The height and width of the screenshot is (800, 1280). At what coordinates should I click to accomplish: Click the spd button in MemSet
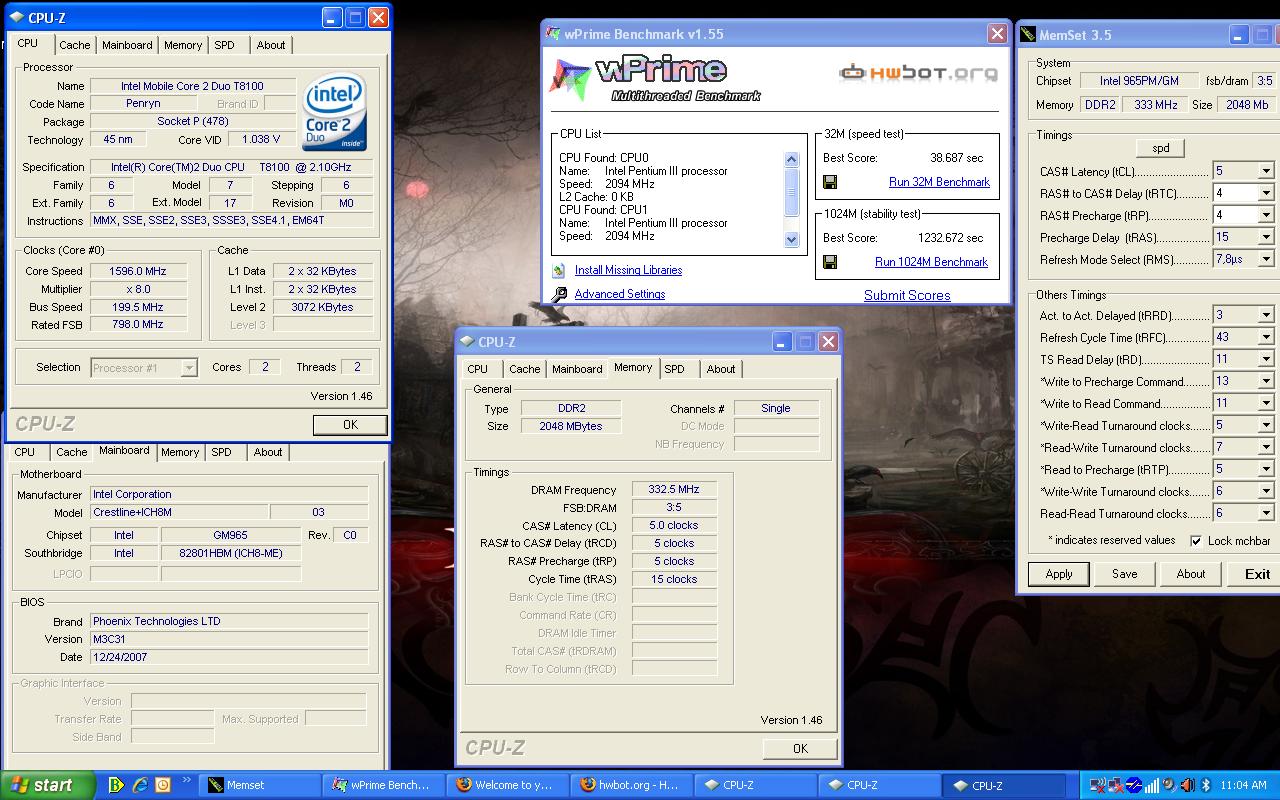click(x=1161, y=148)
